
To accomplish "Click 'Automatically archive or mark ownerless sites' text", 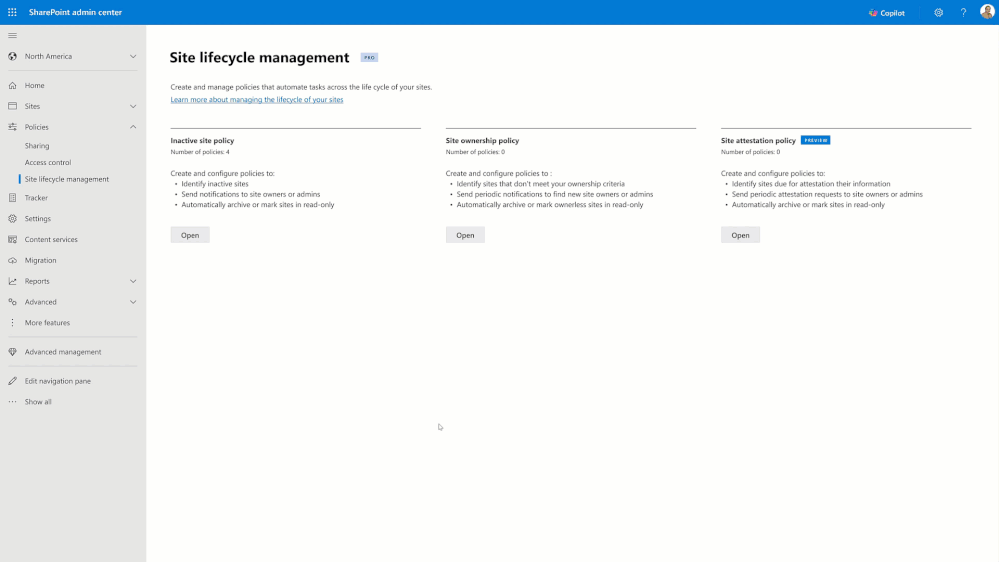I will tap(550, 205).
